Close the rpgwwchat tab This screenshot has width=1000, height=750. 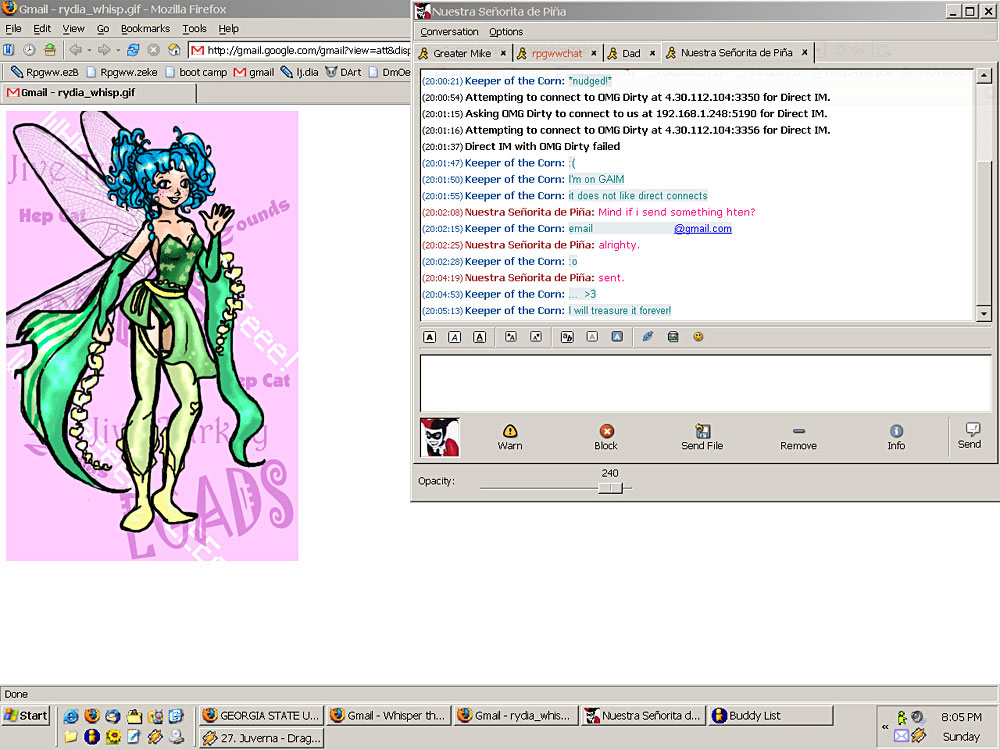[x=594, y=54]
